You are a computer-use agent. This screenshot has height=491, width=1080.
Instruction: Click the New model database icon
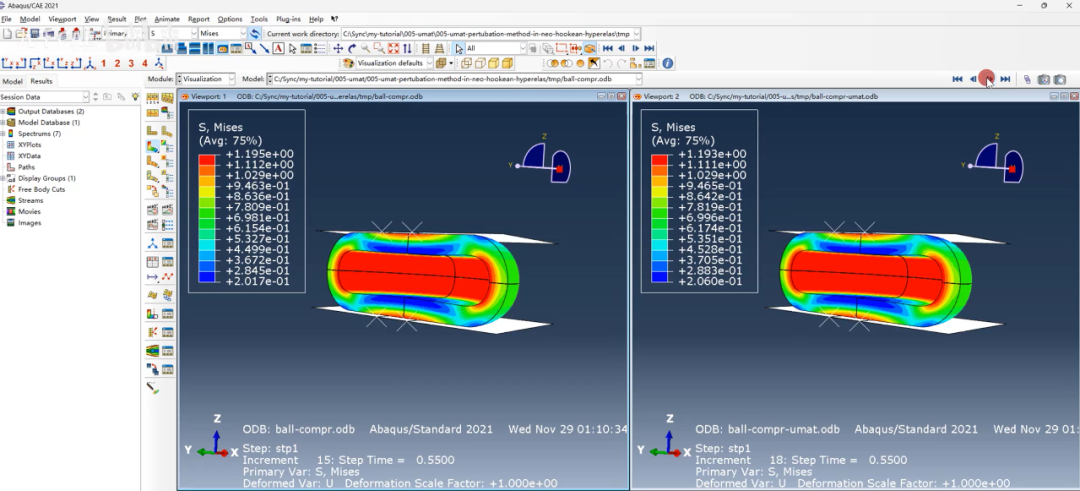click(x=7, y=33)
